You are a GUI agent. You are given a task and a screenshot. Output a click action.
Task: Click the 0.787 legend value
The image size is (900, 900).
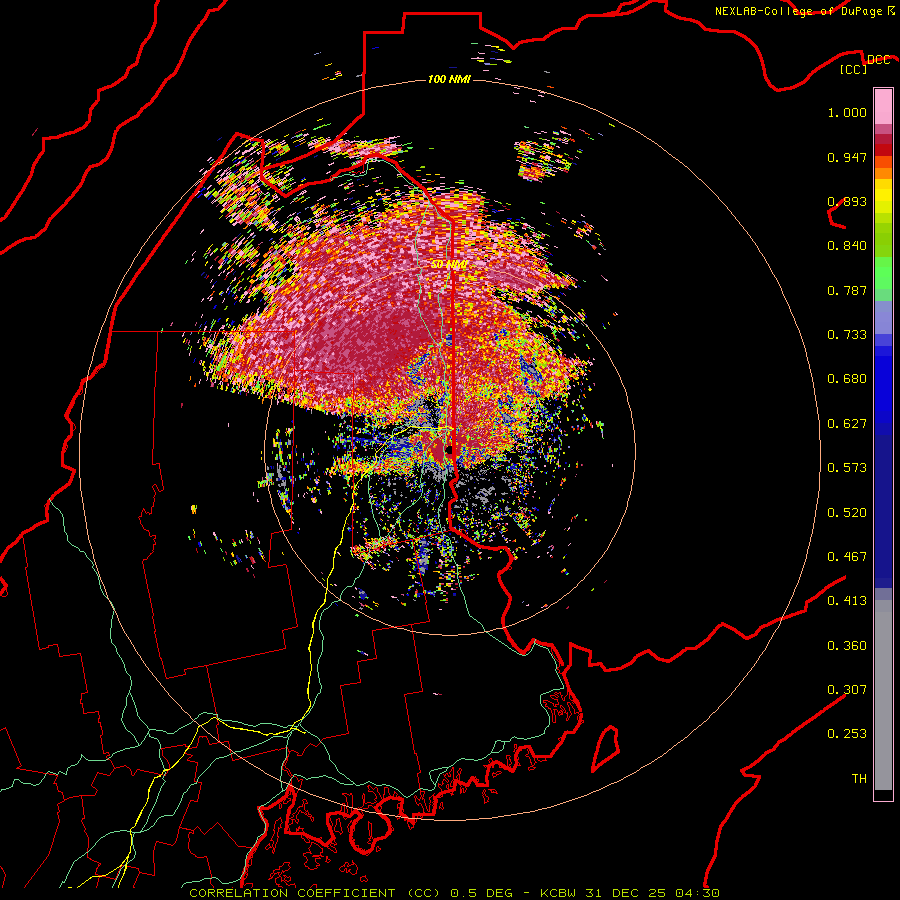(847, 290)
